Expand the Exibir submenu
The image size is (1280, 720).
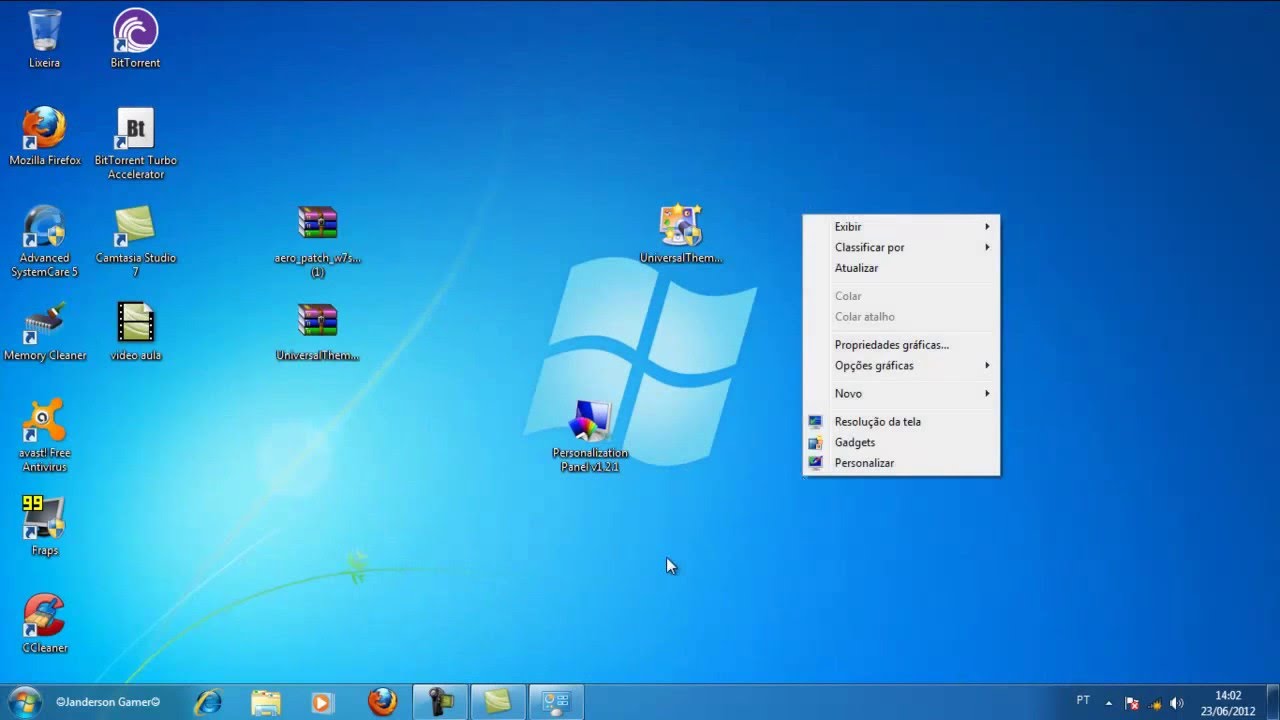tap(901, 226)
